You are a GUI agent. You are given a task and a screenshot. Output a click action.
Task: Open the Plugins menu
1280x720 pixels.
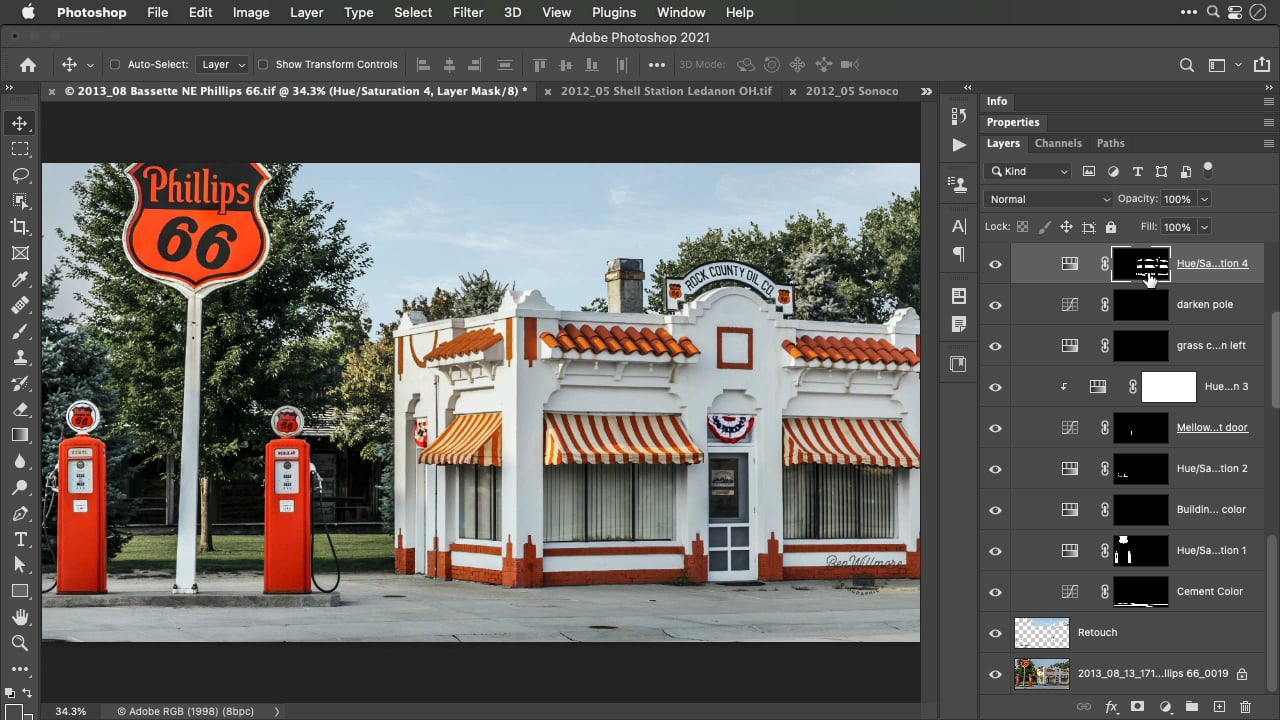(x=614, y=12)
